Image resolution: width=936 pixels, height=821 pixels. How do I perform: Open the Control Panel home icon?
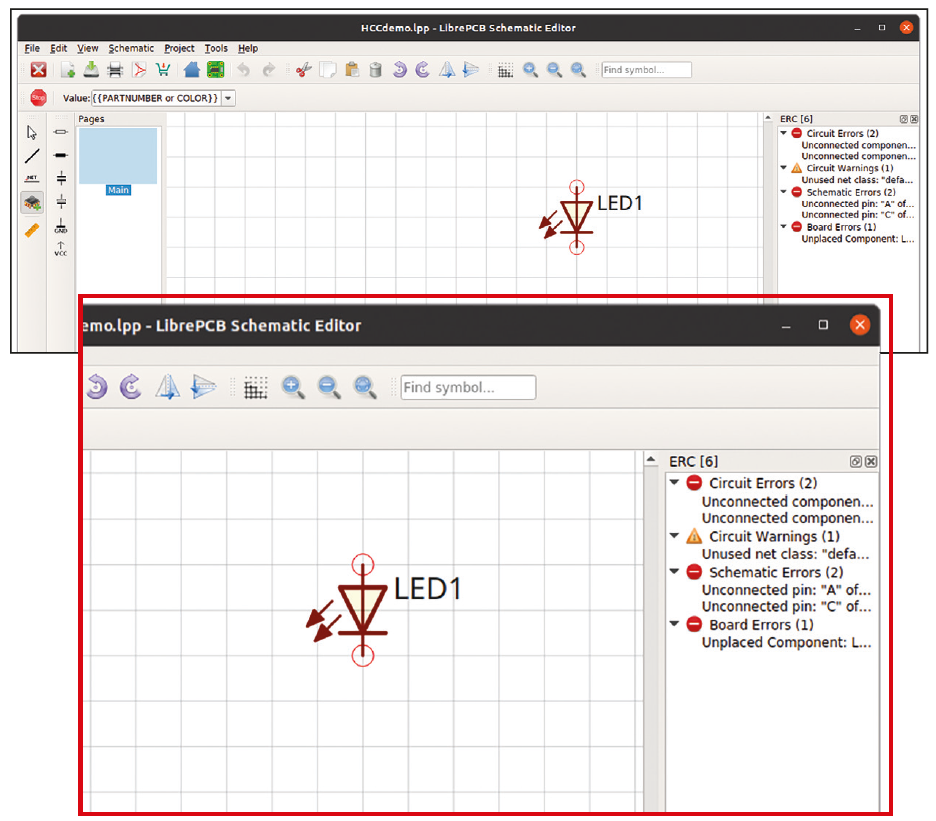(x=192, y=70)
